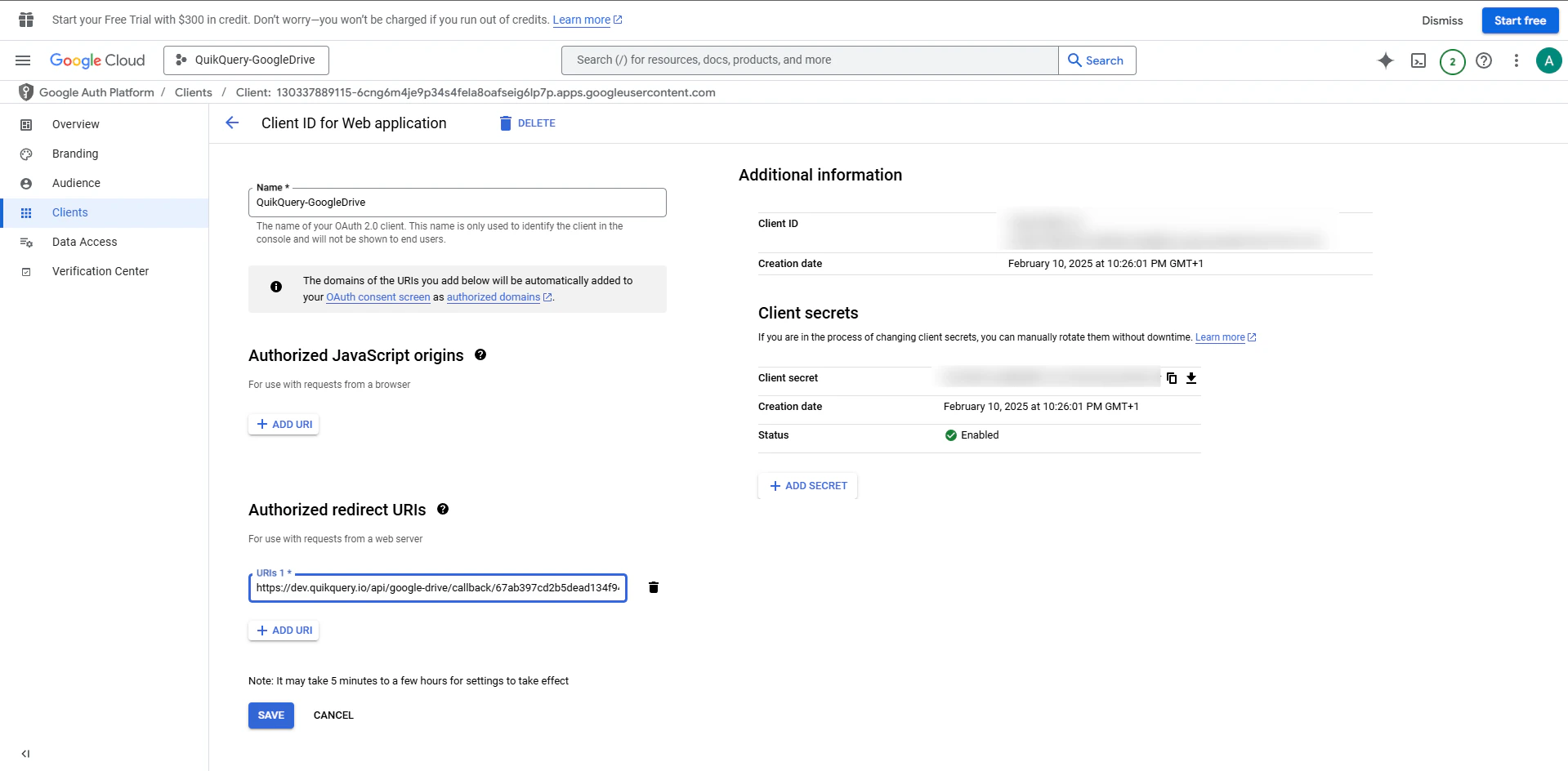Click the URIs 1 input field
The height and width of the screenshot is (771, 1568).
tap(438, 587)
